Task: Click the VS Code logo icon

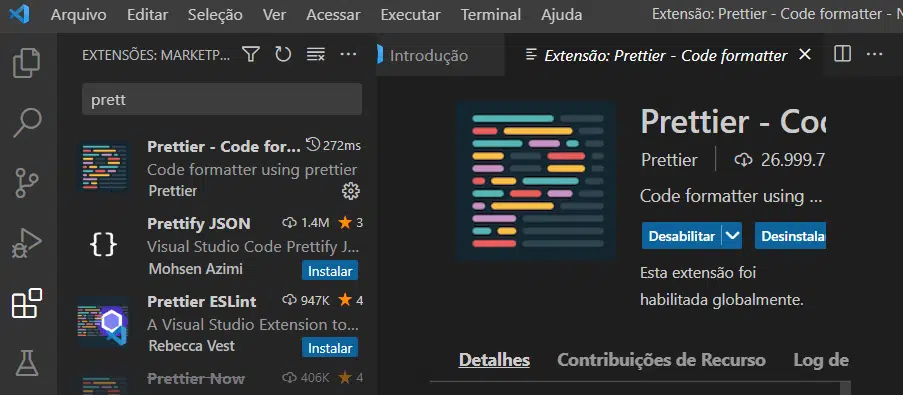Action: coord(20,14)
